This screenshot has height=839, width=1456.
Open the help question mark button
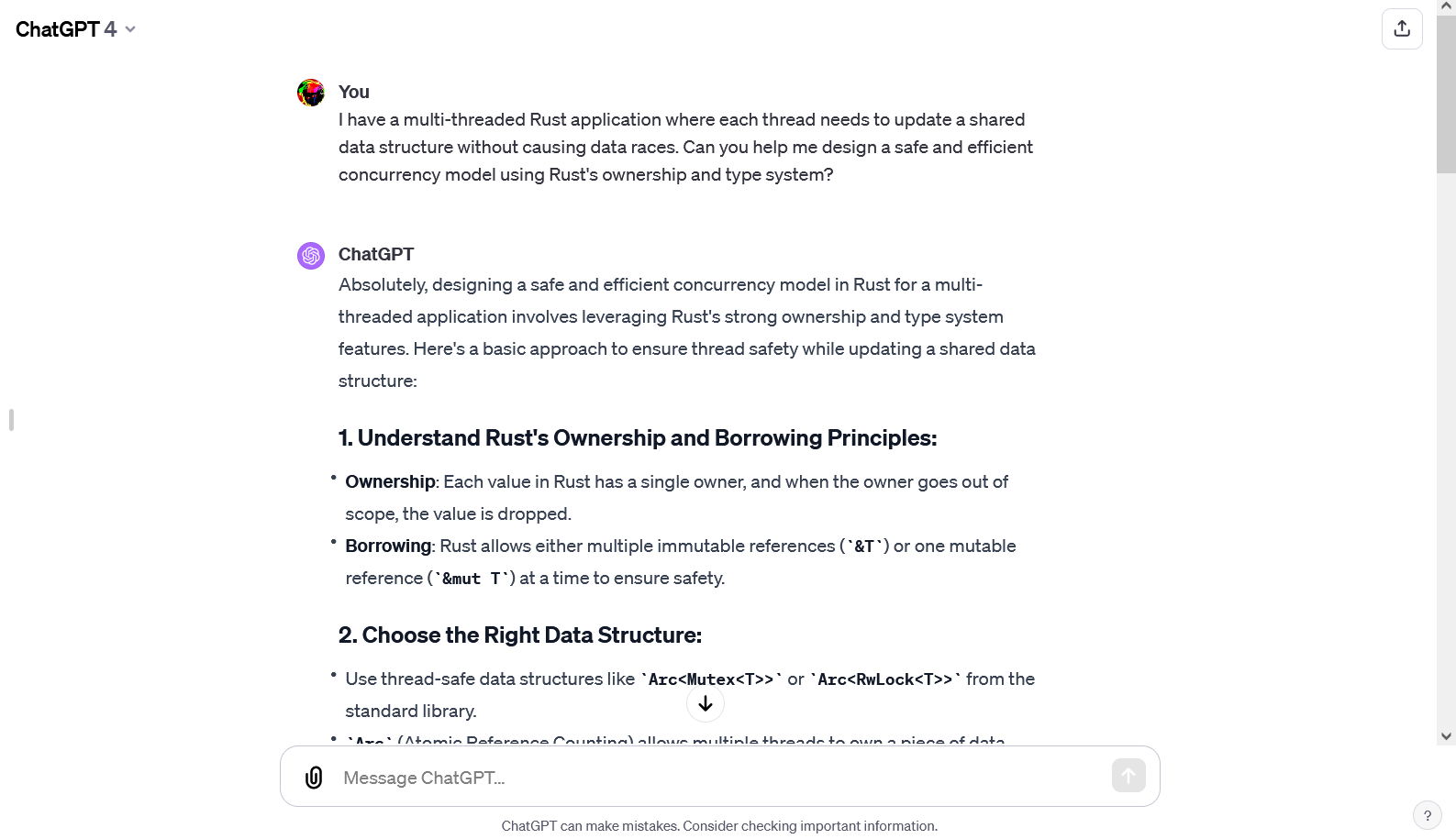point(1427,815)
